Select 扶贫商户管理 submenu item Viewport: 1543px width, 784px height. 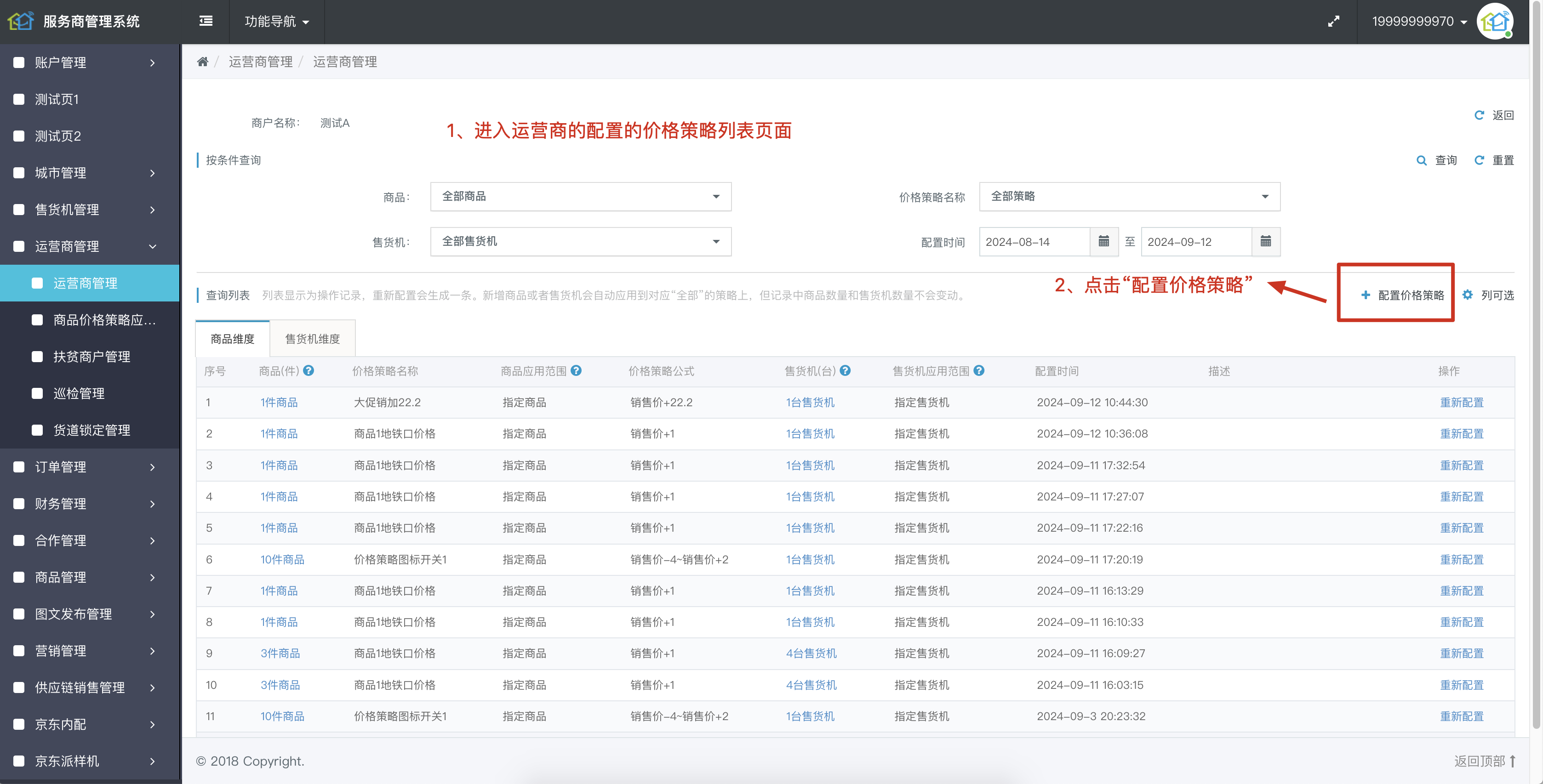tap(90, 356)
